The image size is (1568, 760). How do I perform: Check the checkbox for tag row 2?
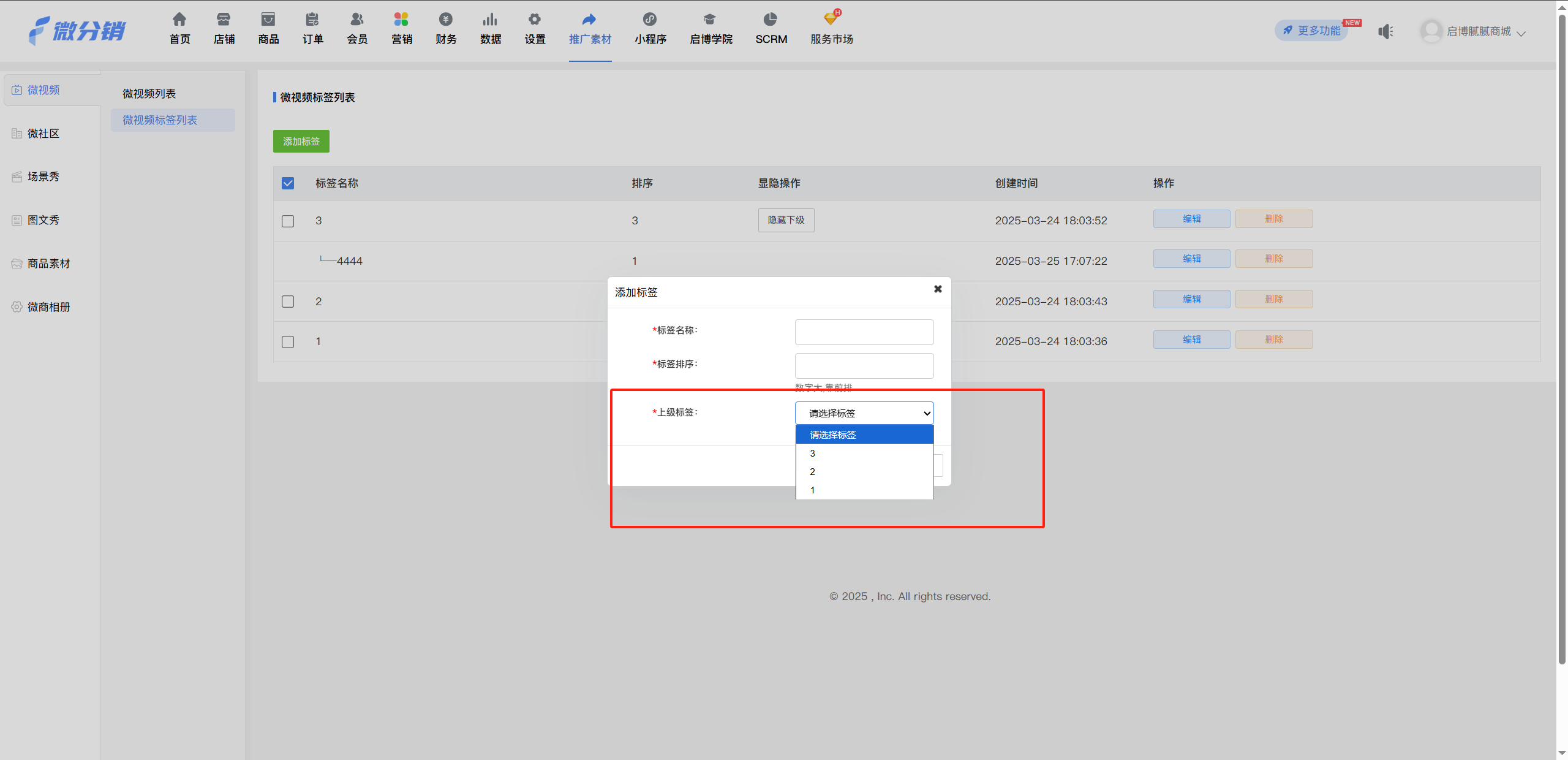(x=288, y=302)
